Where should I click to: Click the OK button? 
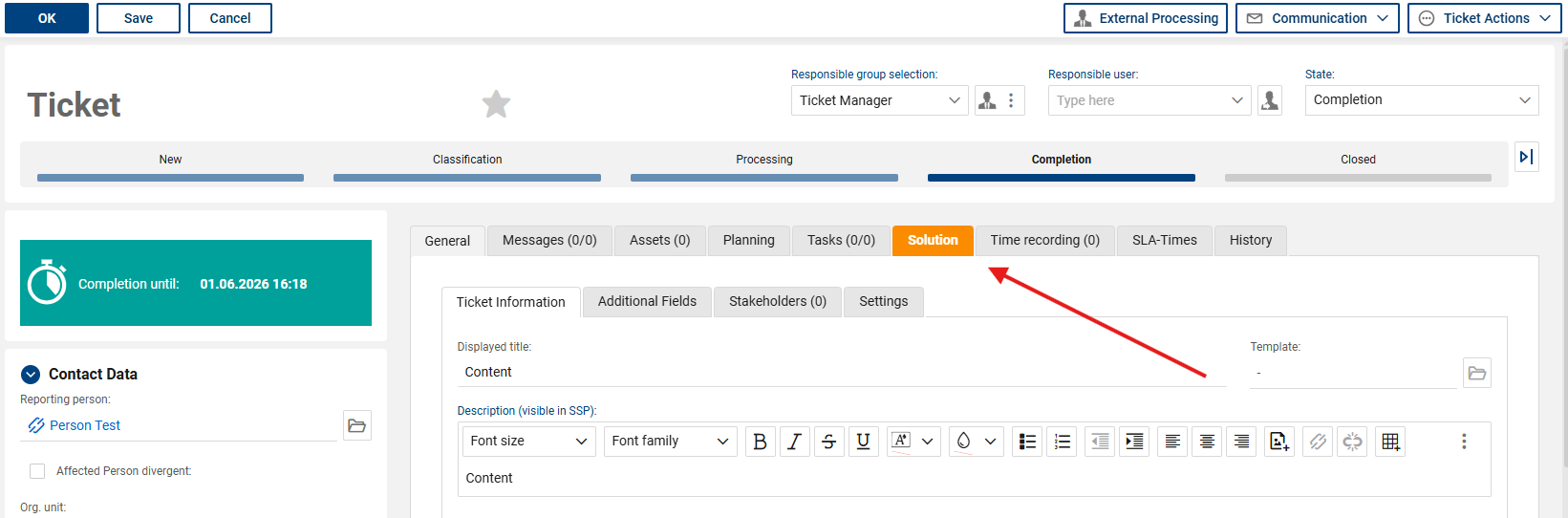pos(47,18)
